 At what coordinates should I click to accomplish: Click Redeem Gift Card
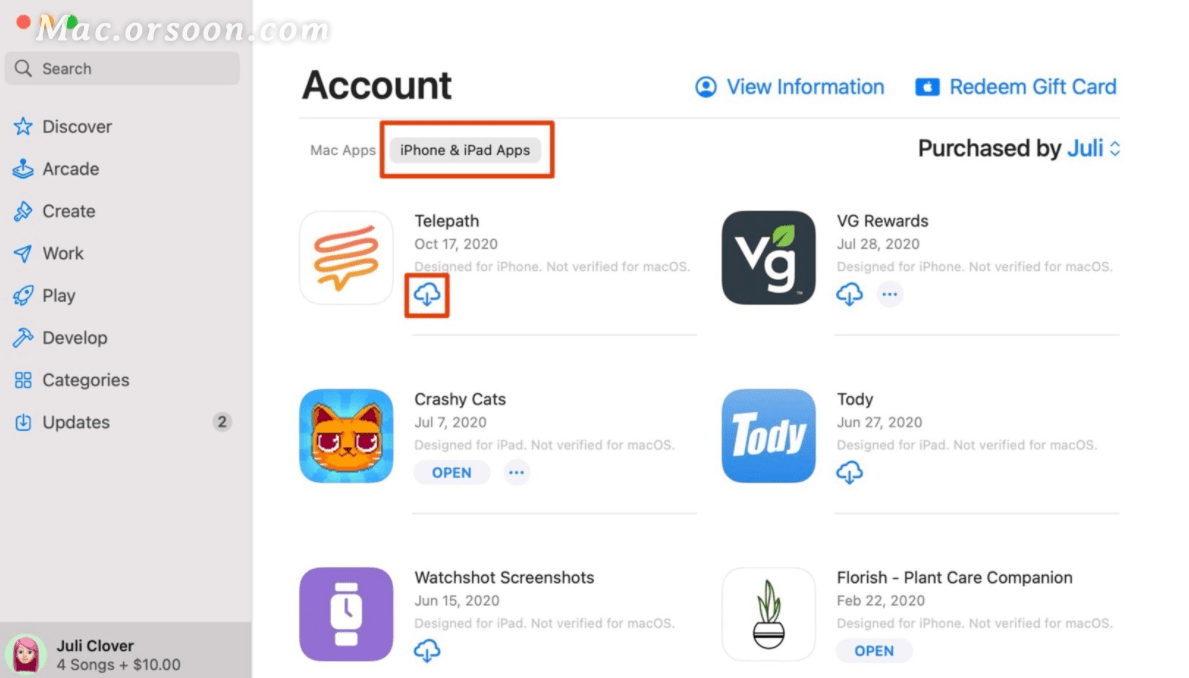(1016, 87)
